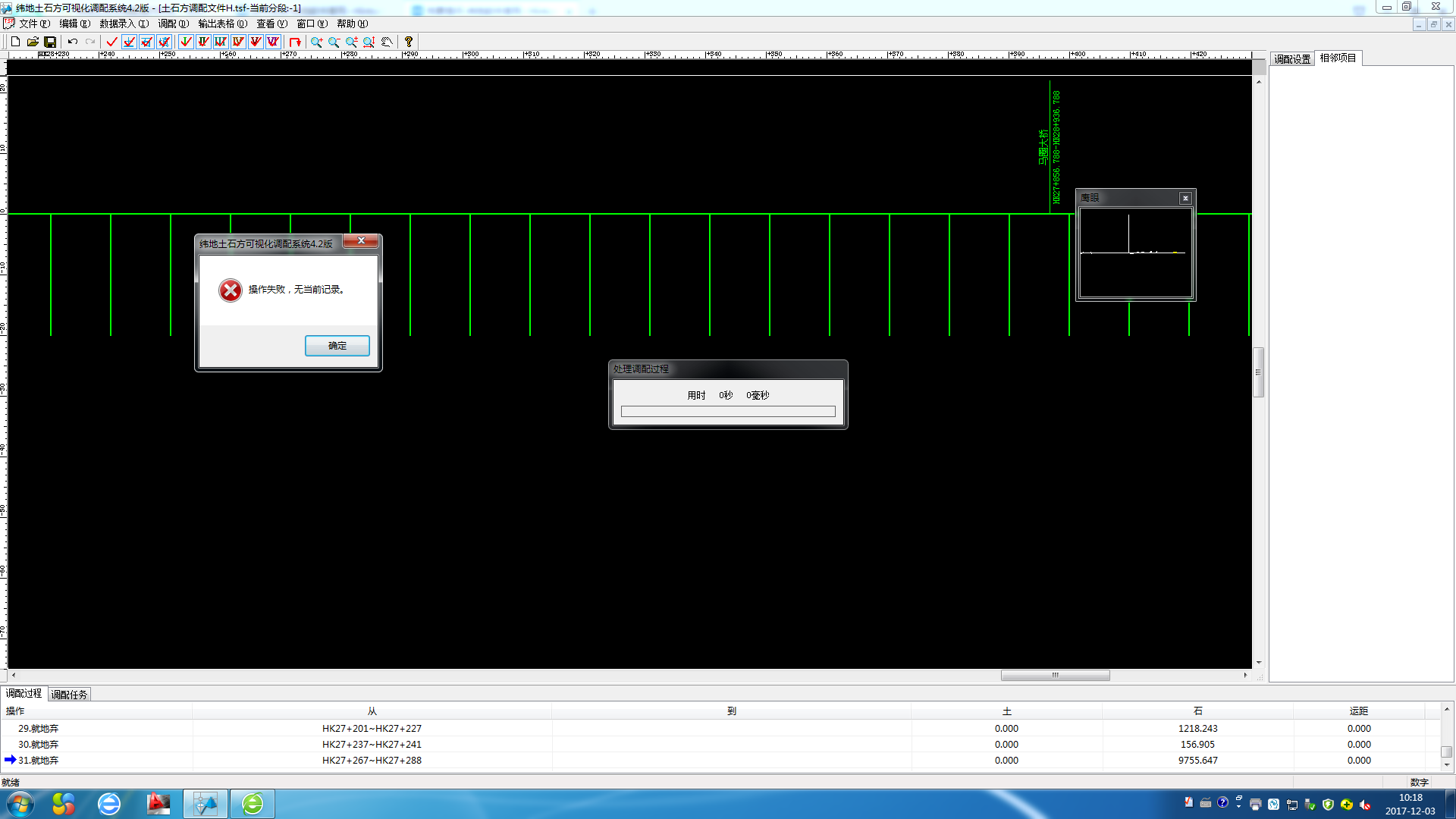
Task: Open the 文件(F) menu
Action: (x=34, y=24)
